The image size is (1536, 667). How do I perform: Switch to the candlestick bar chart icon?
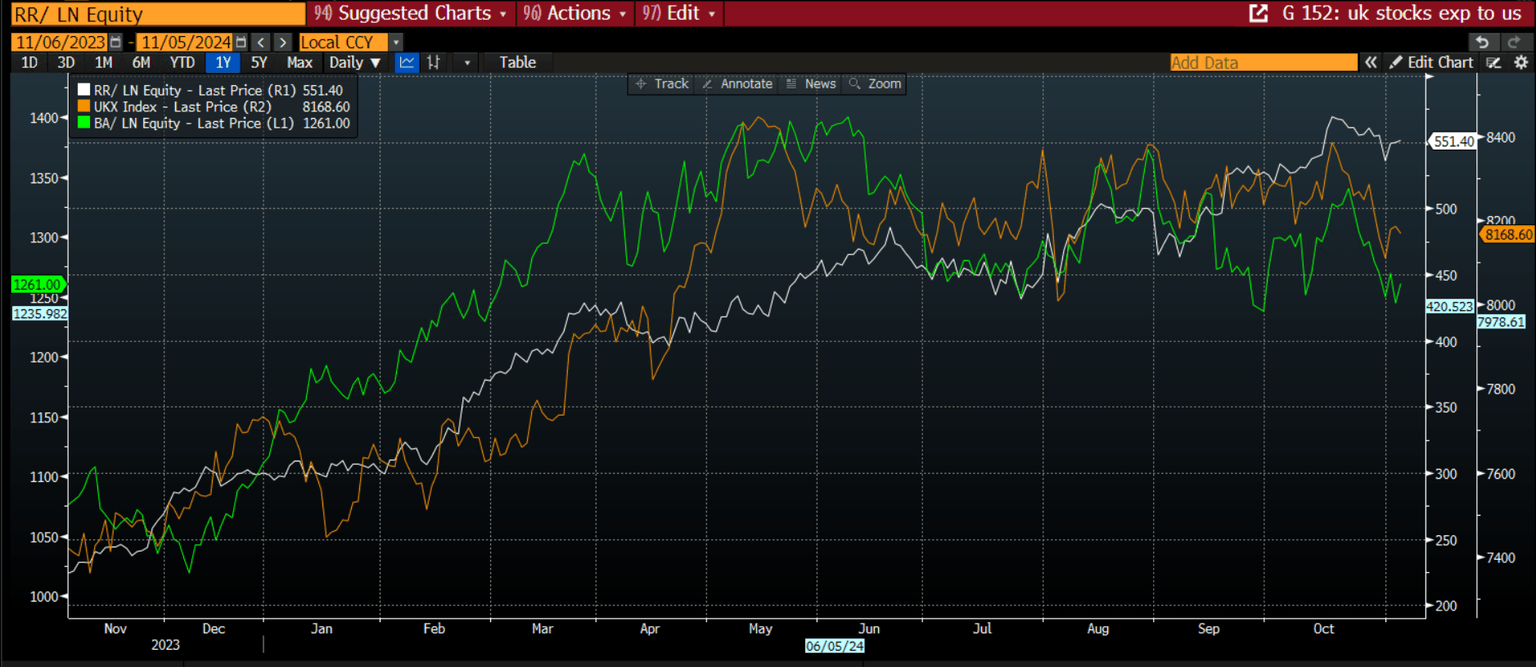pyautogui.click(x=434, y=62)
